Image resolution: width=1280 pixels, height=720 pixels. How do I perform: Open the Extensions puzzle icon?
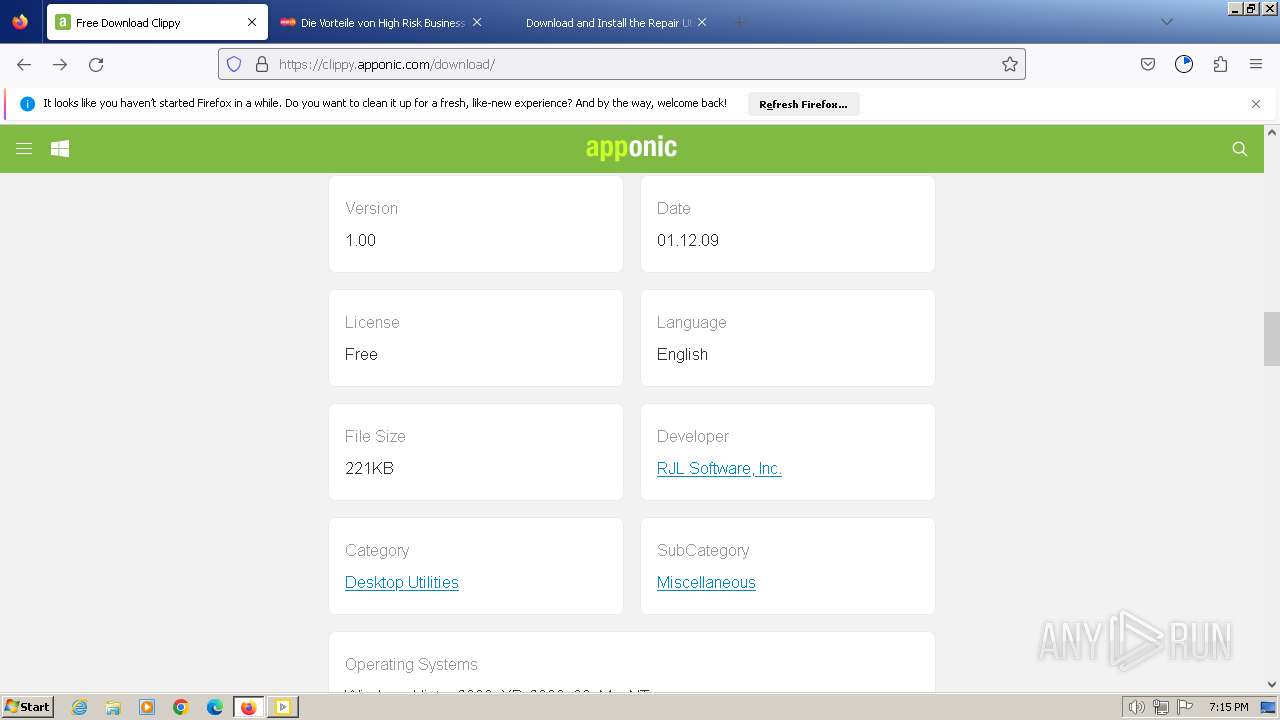coord(1220,64)
